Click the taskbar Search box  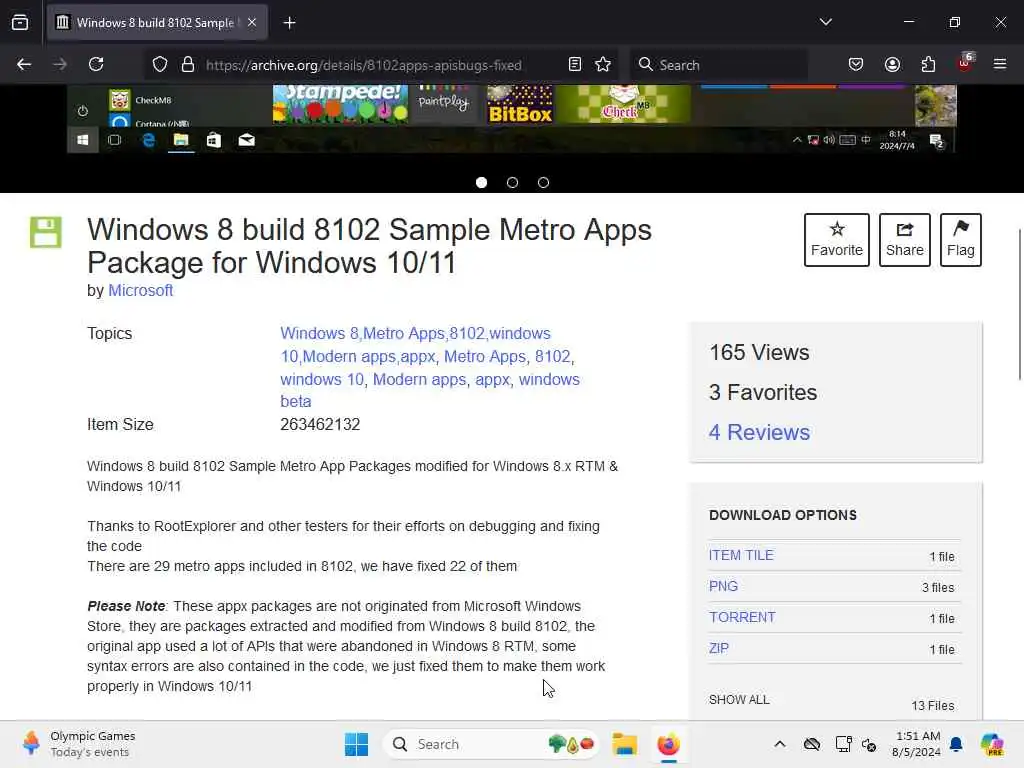point(491,744)
